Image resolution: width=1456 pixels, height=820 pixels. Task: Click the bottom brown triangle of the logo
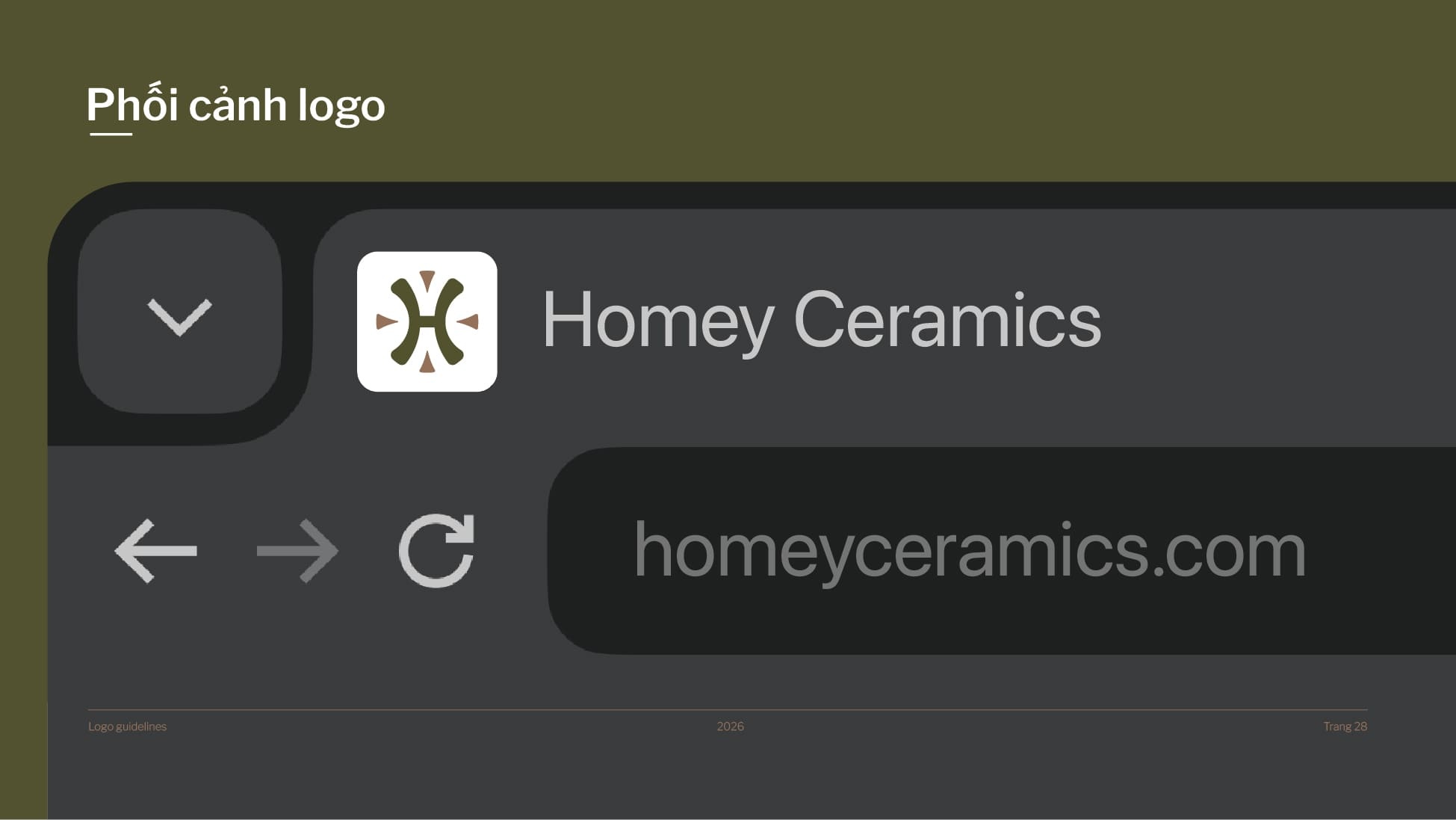(x=427, y=363)
